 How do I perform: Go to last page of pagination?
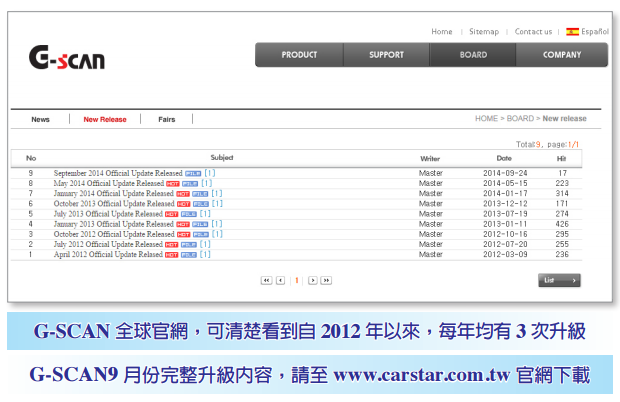click(326, 280)
